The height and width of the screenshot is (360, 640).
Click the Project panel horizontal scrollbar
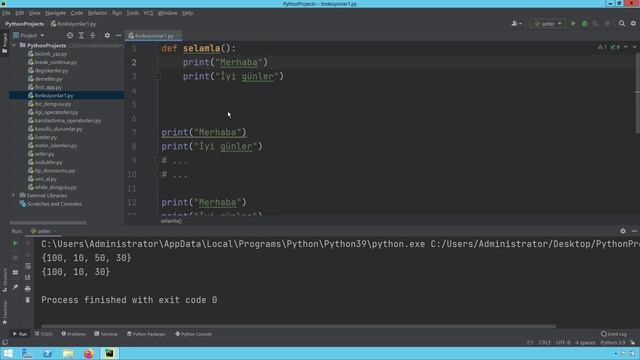pos(48,223)
